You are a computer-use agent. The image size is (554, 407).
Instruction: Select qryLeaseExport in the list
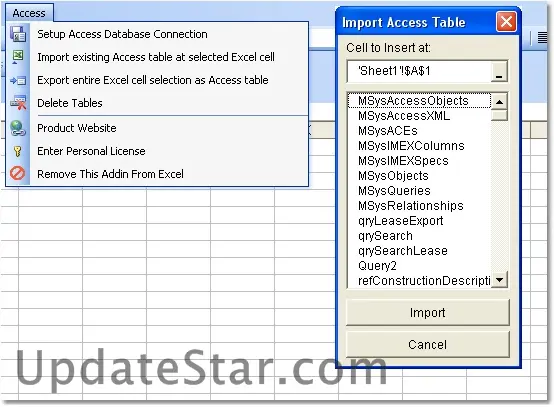[x=419, y=221]
